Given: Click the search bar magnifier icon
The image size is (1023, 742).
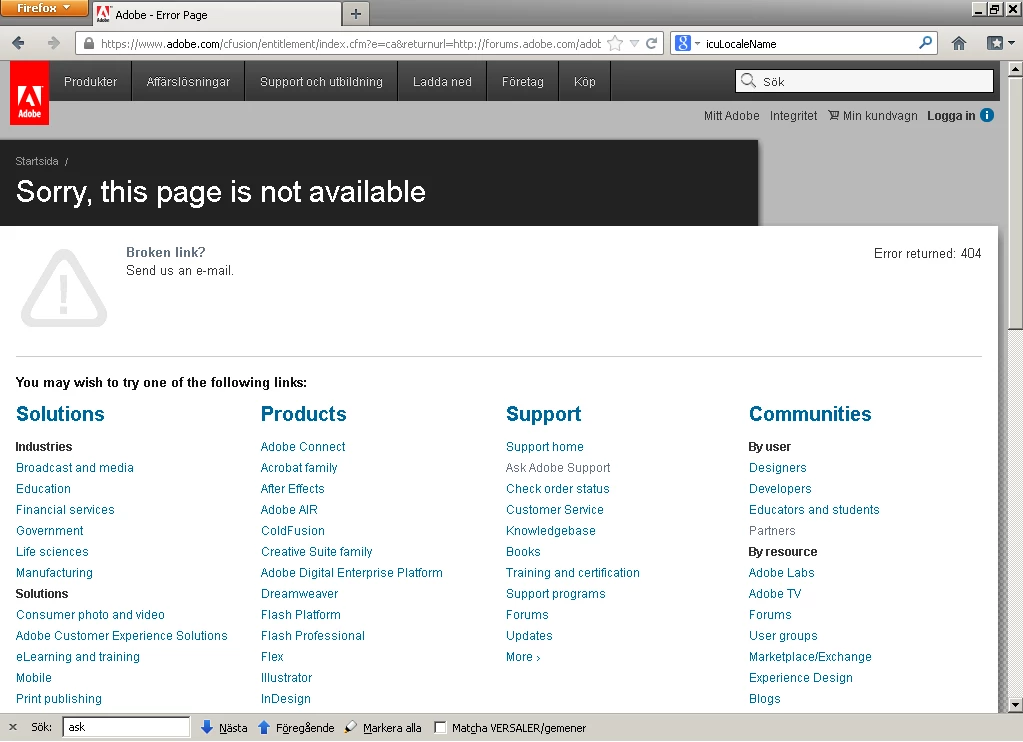Looking at the screenshot, I should [x=925, y=43].
